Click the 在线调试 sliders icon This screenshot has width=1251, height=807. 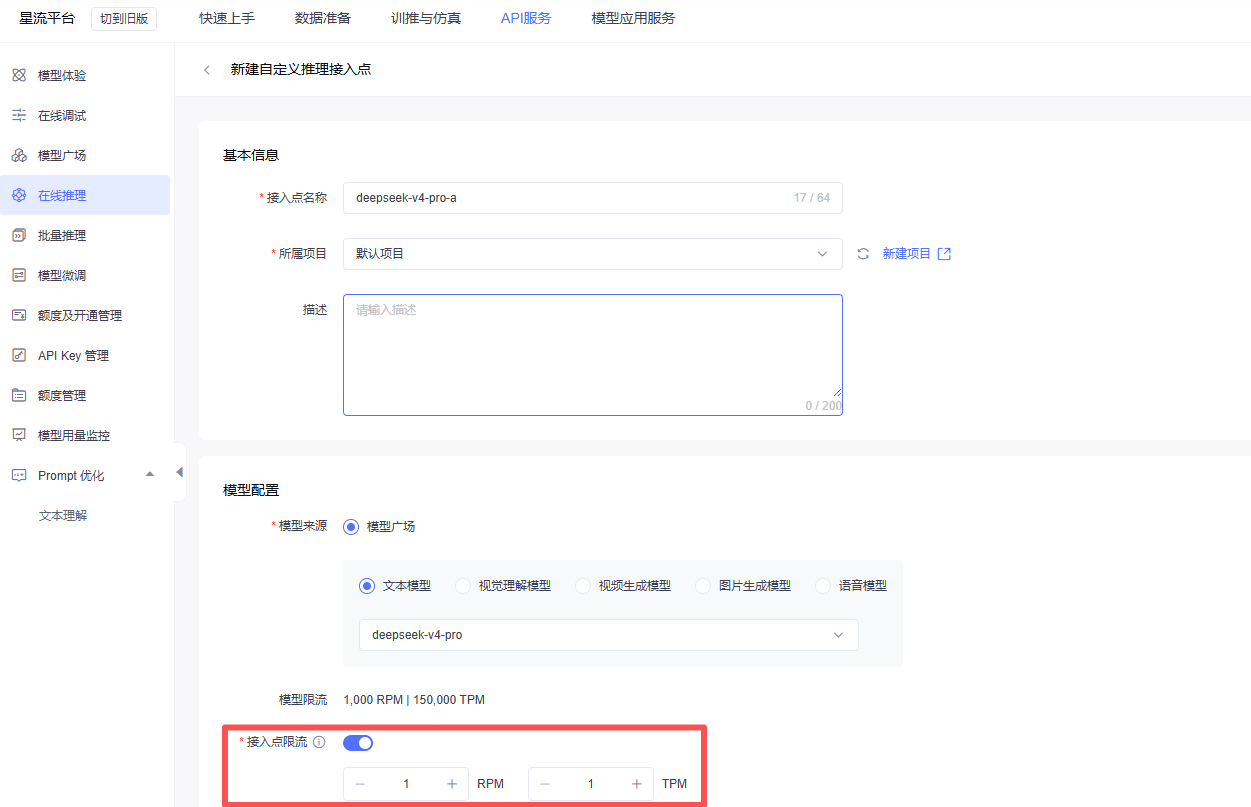click(x=19, y=116)
